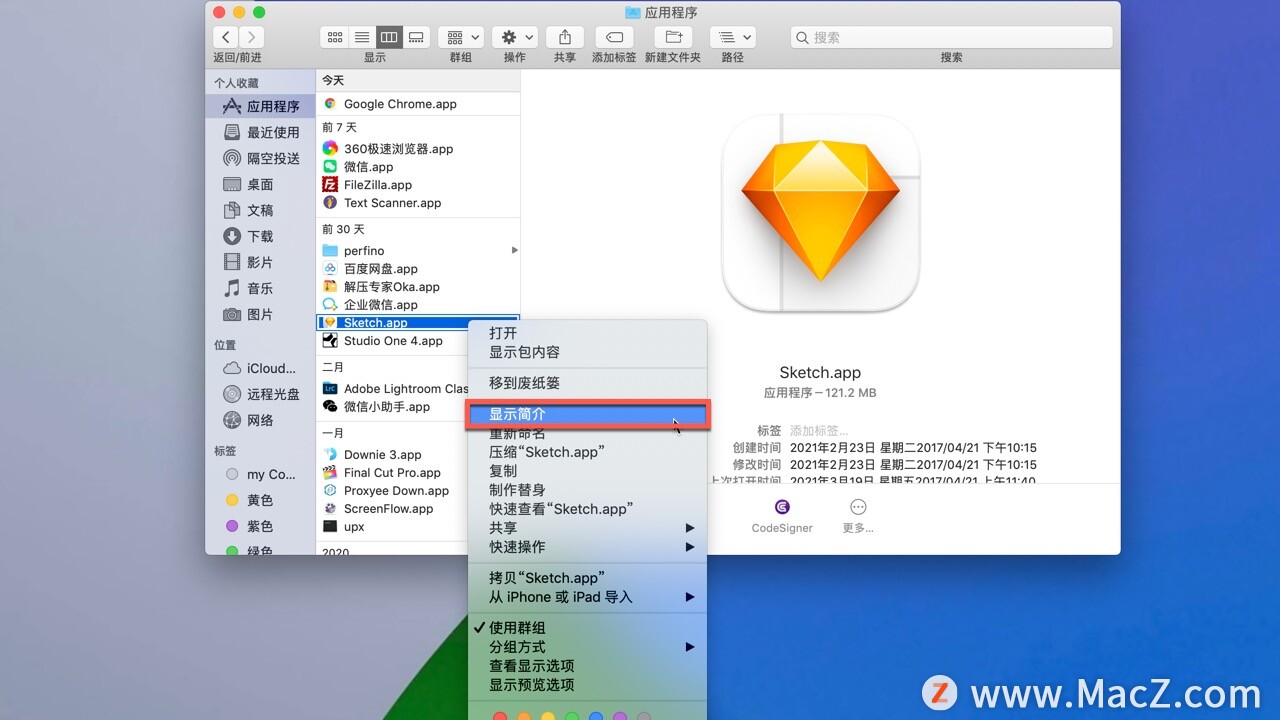Click the Sketch app icon preview
This screenshot has width=1280, height=720.
tap(820, 212)
